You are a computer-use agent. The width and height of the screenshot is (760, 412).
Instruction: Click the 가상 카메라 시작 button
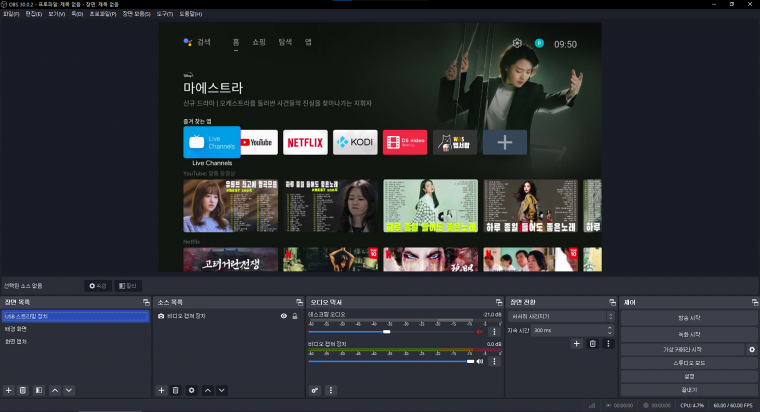682,349
